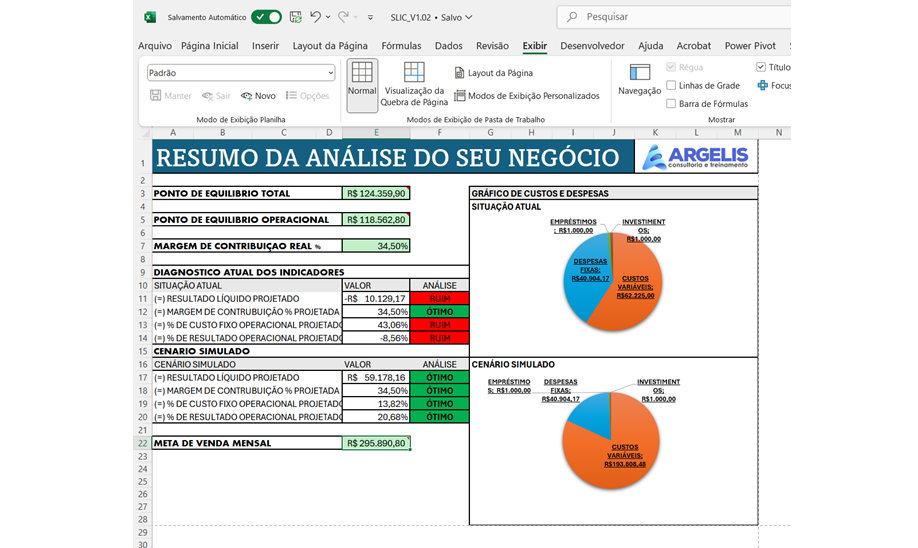The image size is (918, 548).
Task: Open Customize Quick Access Toolbar dropdown
Action: tap(371, 18)
